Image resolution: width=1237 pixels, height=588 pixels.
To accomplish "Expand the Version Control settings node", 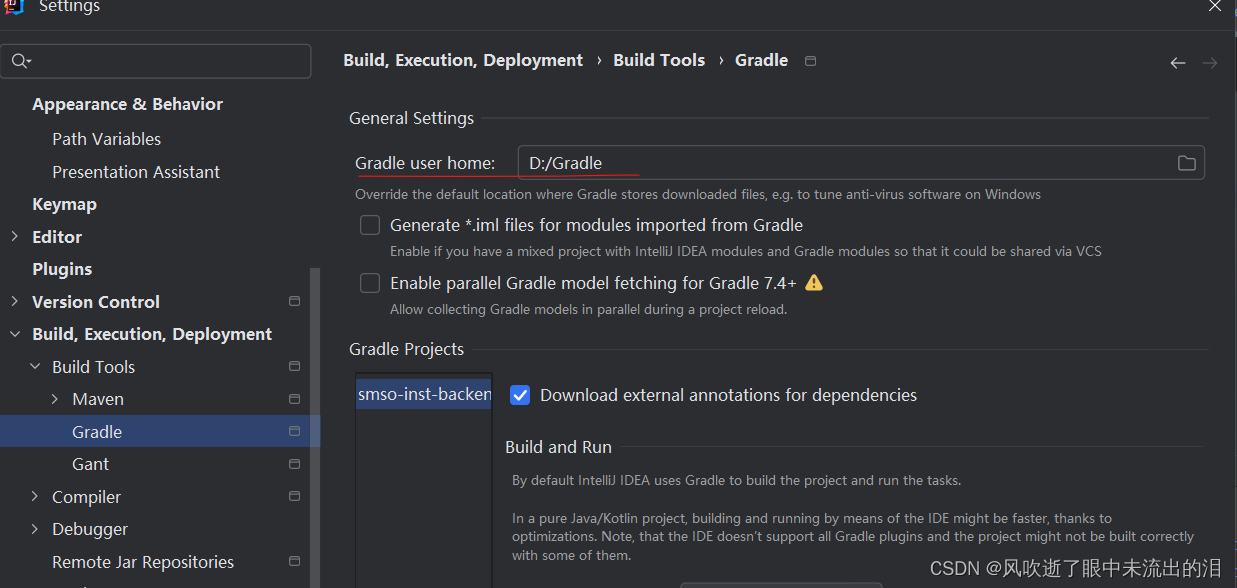I will click(x=14, y=301).
